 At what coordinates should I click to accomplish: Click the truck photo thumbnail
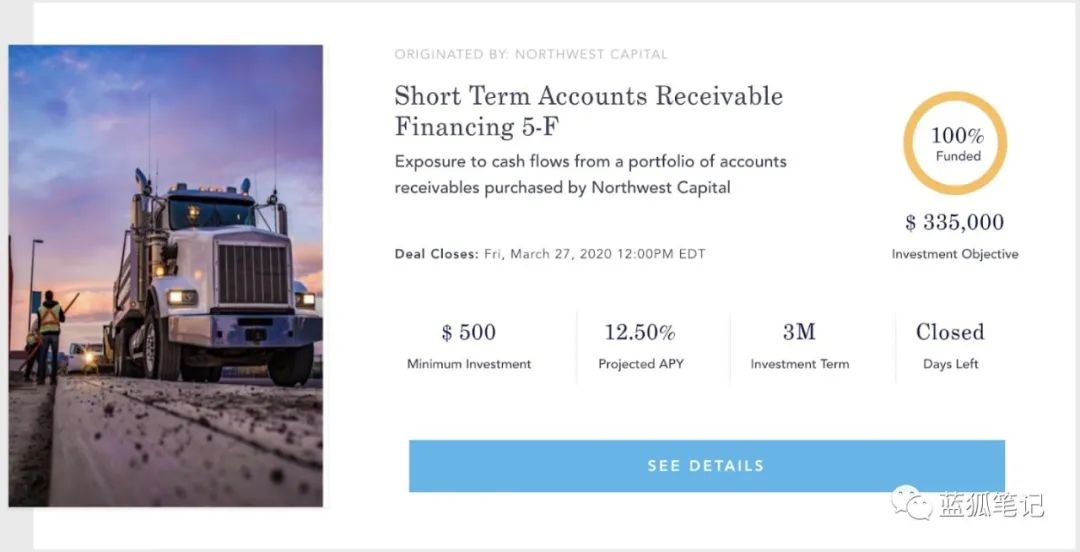coord(166,275)
